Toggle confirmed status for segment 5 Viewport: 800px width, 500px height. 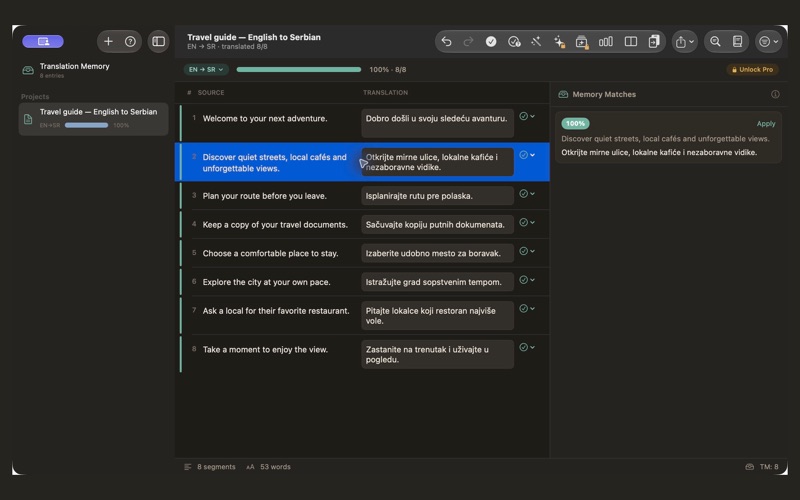pos(523,251)
